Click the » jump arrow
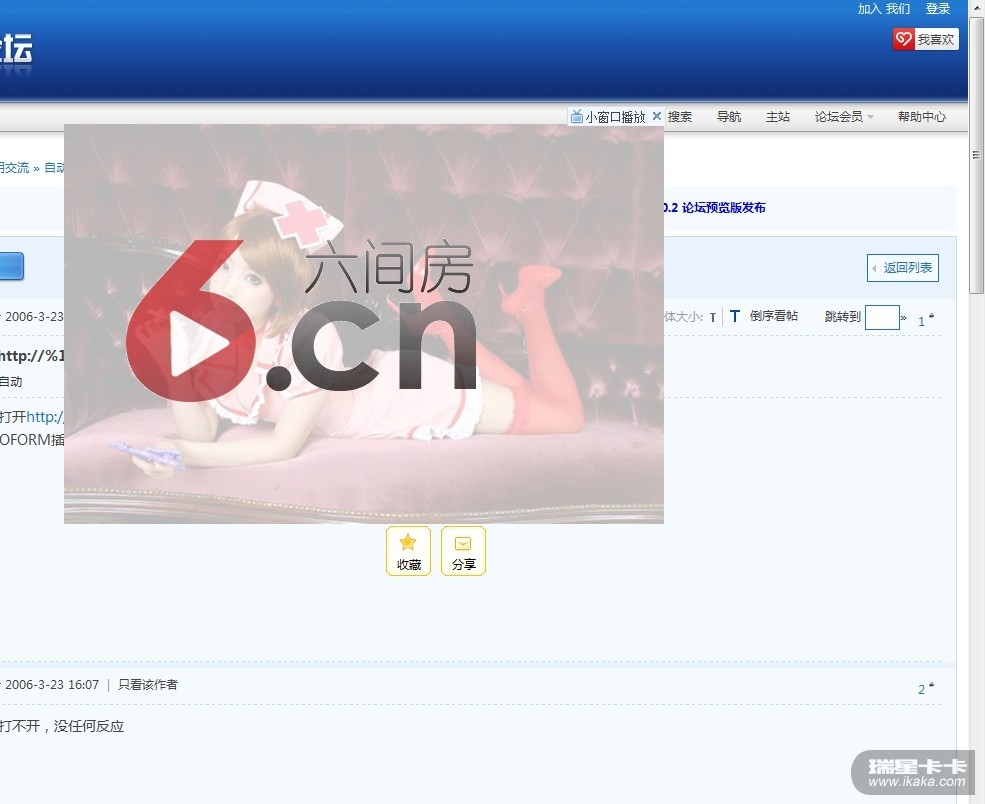Screen dimensions: 985x804 point(903,318)
